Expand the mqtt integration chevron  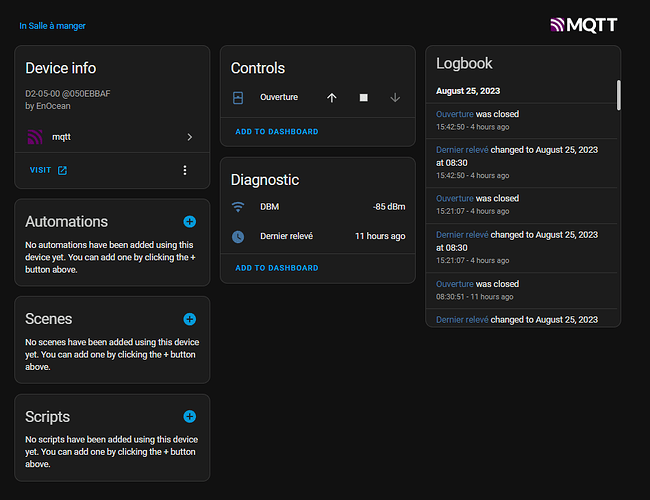coord(190,137)
